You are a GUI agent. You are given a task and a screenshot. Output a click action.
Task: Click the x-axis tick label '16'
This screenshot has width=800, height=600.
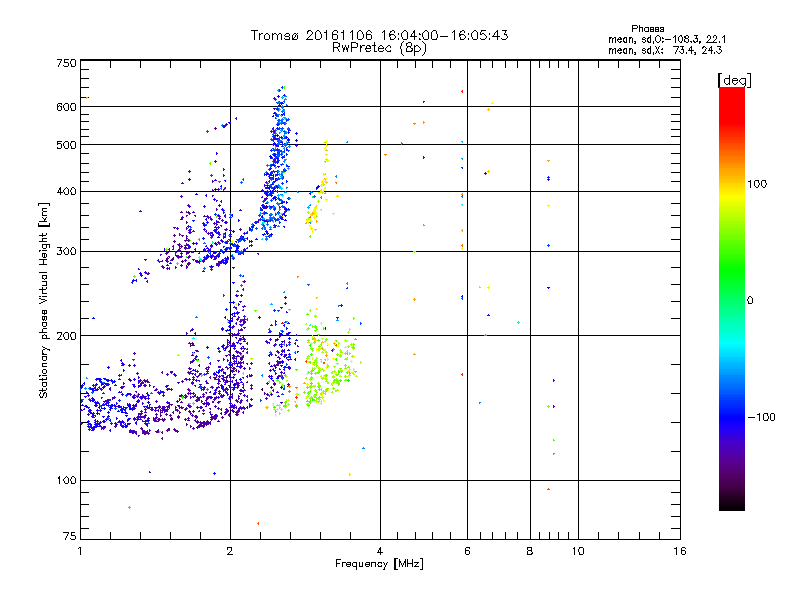pos(680,551)
